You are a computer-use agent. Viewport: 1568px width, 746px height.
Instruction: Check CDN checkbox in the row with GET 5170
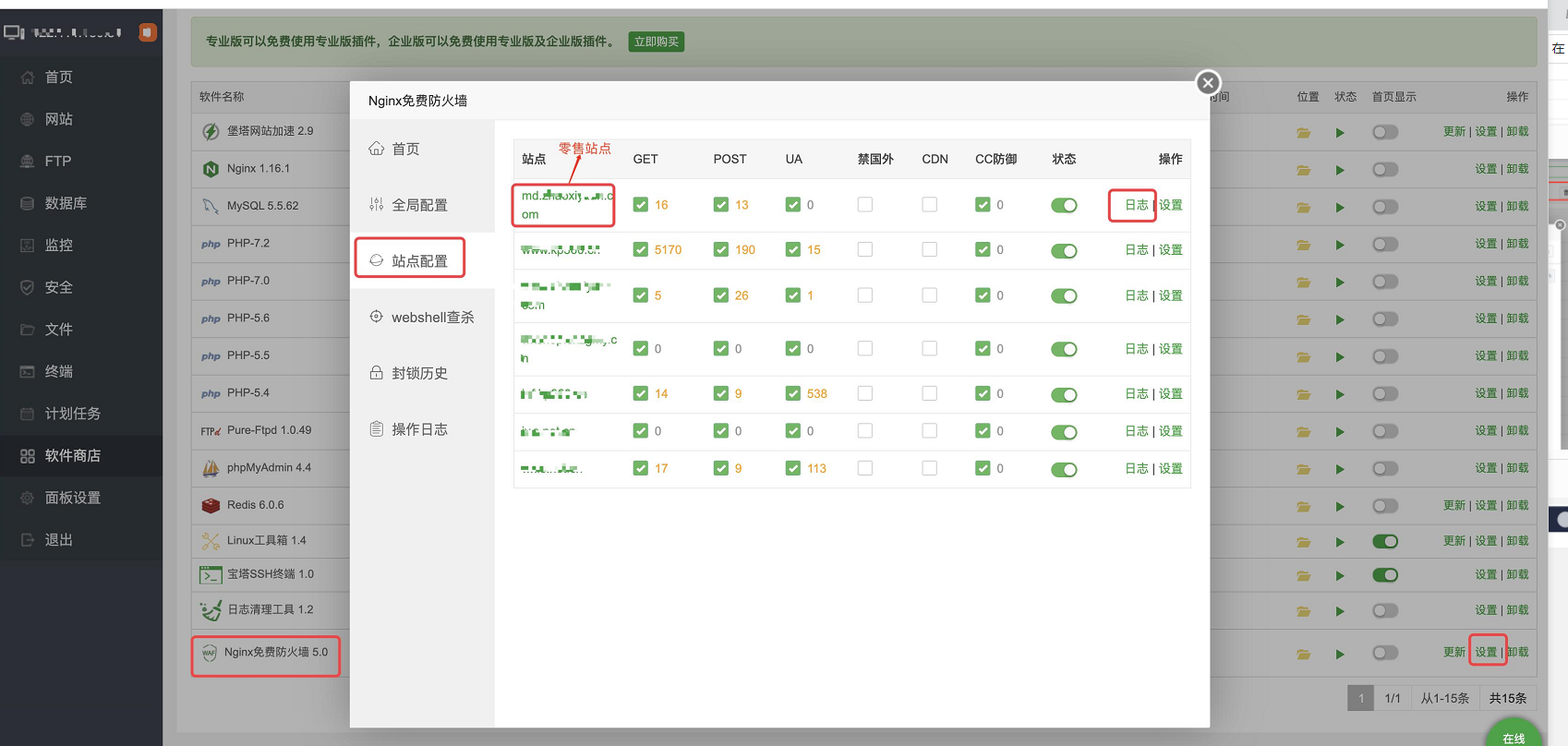pos(930,249)
